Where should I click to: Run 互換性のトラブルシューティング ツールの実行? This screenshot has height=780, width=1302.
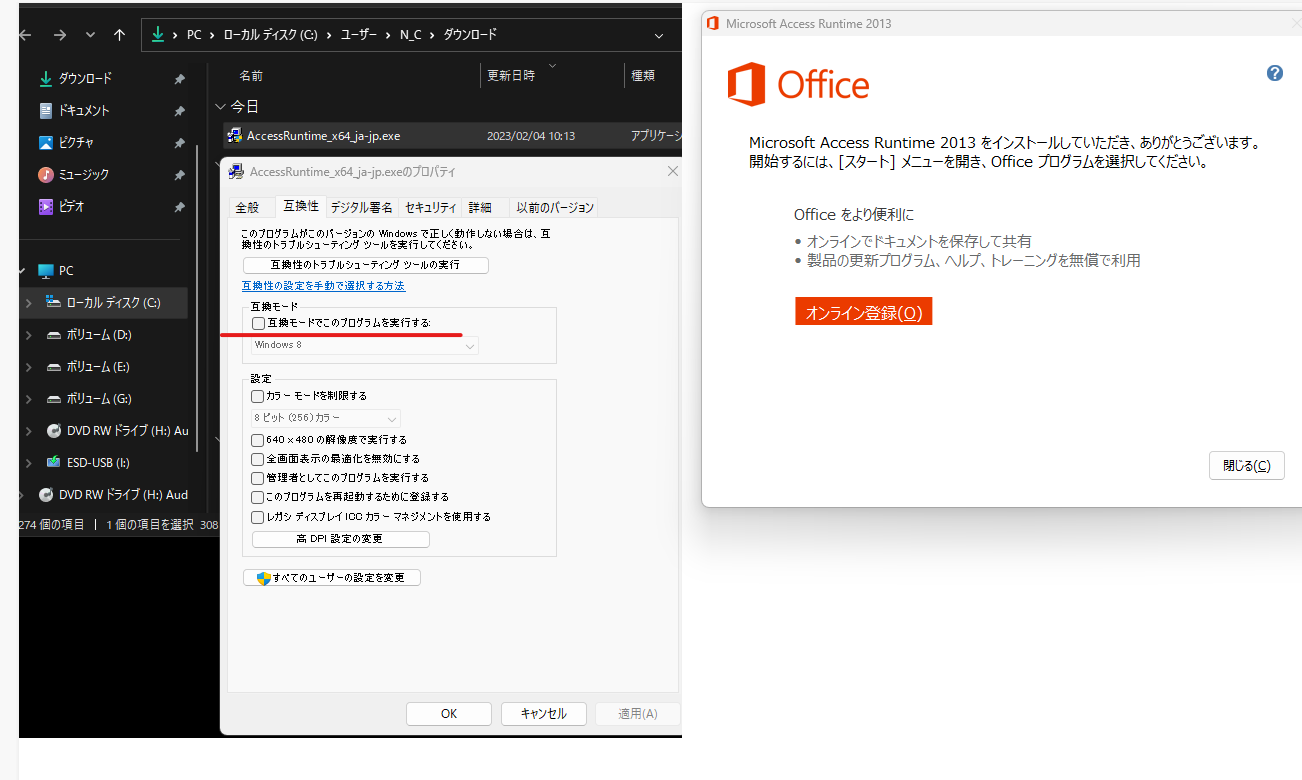[x=366, y=265]
